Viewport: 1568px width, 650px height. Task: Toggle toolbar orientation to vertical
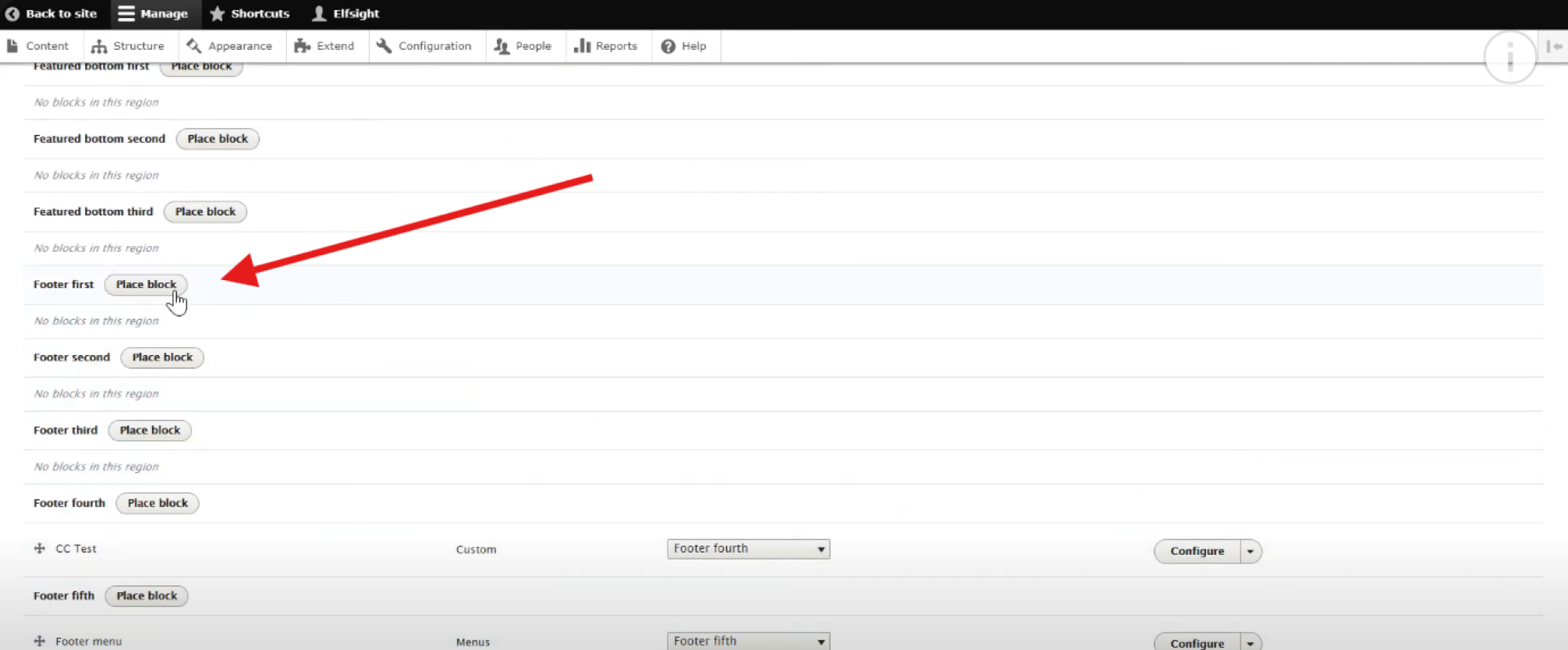1554,46
